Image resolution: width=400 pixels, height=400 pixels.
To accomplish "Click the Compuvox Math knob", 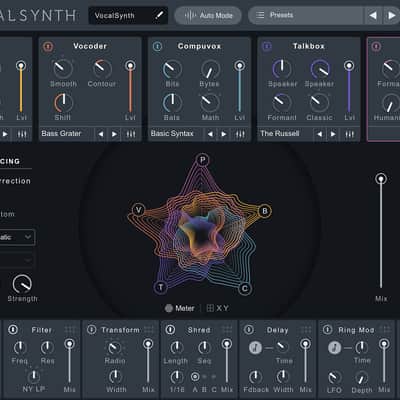I will [210, 103].
